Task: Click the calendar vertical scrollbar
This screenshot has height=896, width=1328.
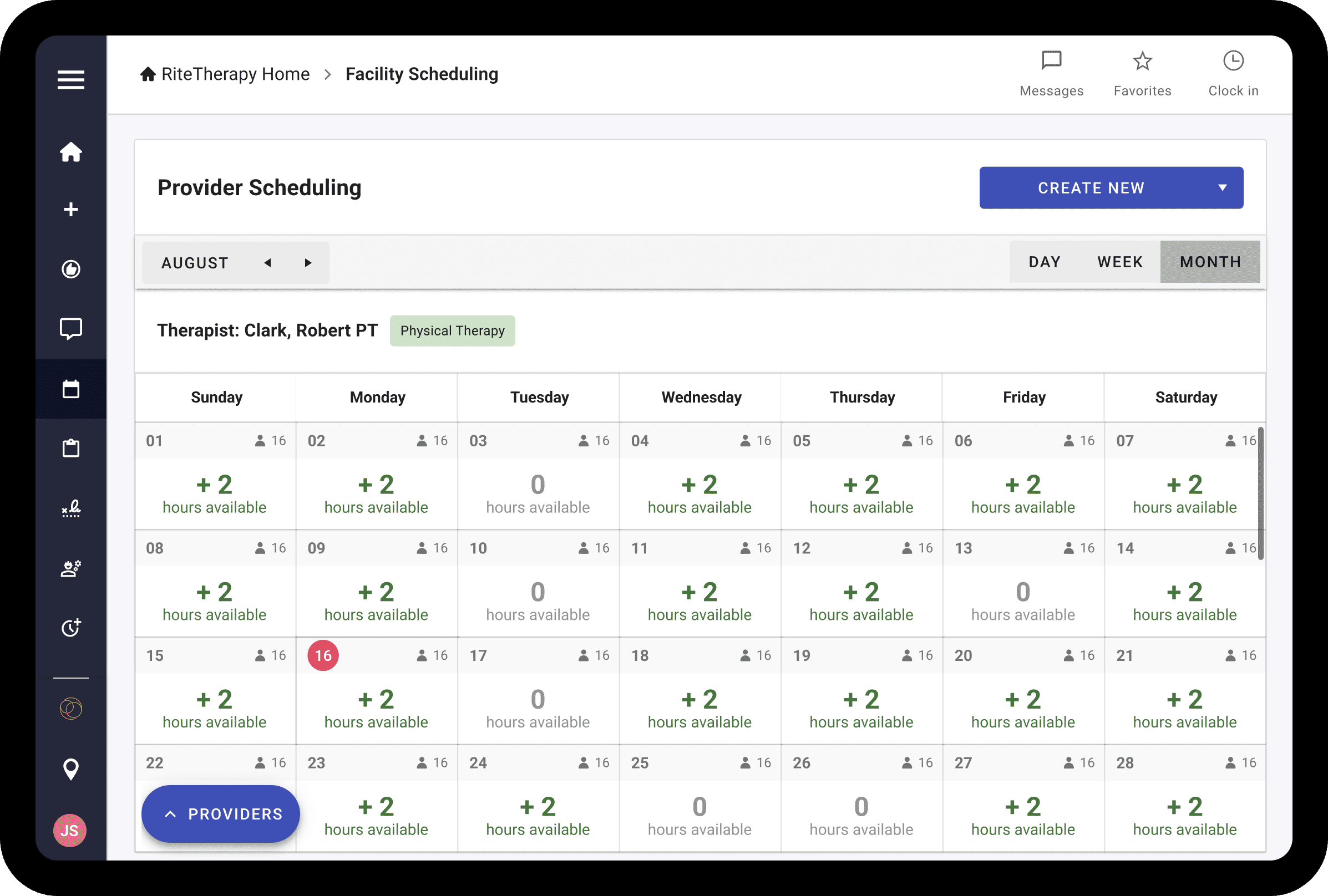Action: [x=1260, y=493]
